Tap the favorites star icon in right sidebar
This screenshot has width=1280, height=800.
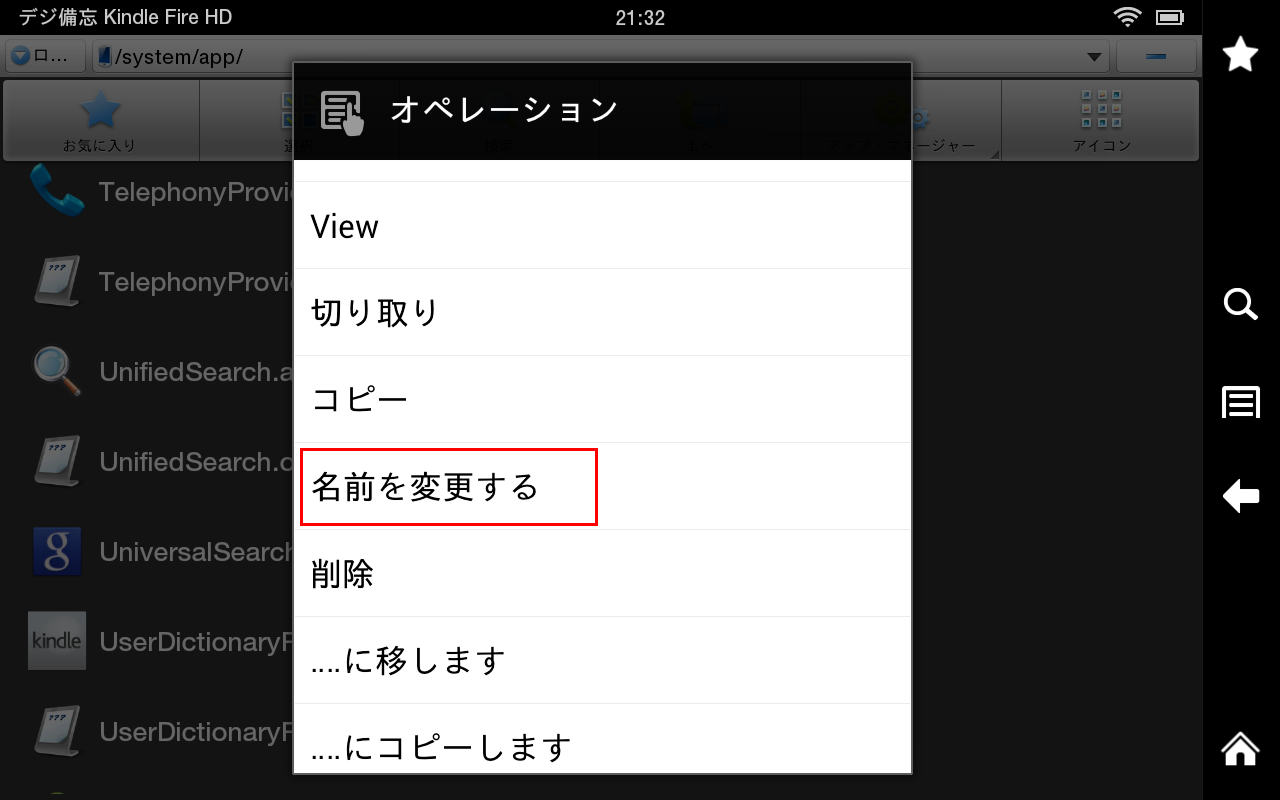[x=1240, y=54]
